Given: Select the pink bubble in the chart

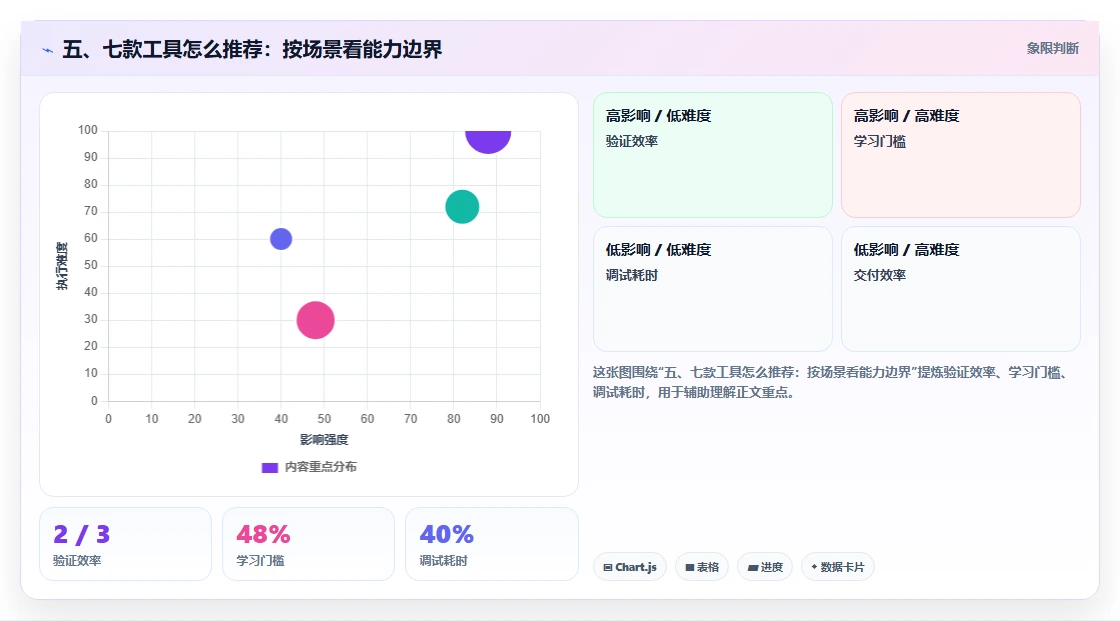Looking at the screenshot, I should click(316, 320).
